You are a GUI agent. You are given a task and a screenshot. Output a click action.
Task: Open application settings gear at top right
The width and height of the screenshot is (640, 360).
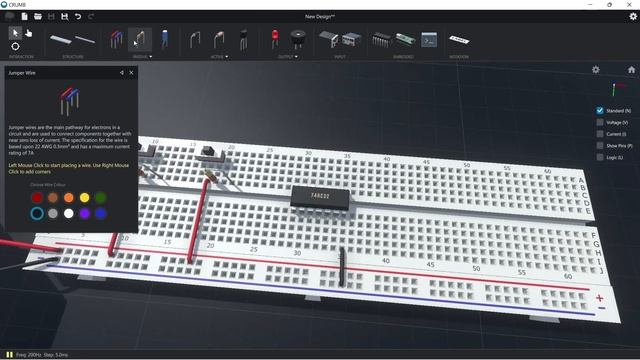point(633,16)
